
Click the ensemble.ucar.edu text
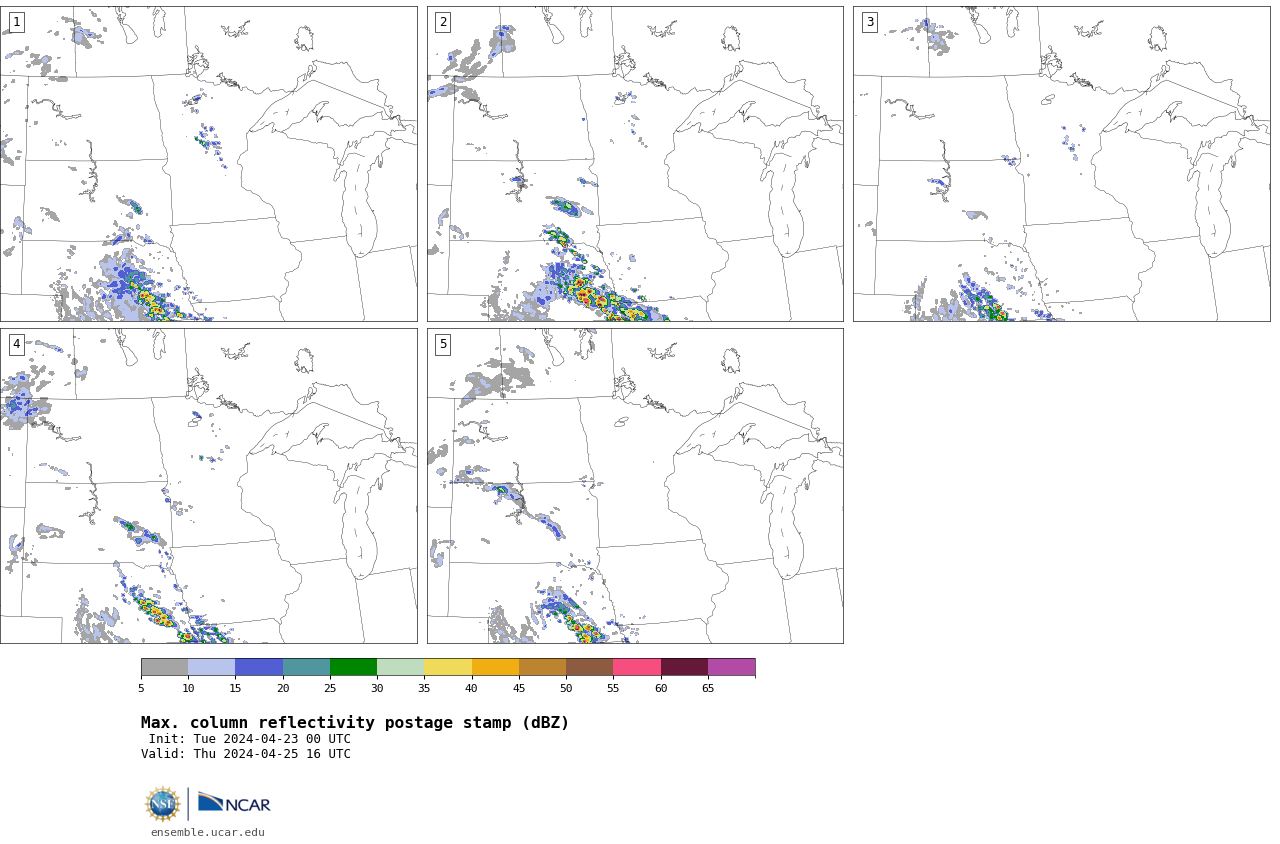tap(208, 832)
